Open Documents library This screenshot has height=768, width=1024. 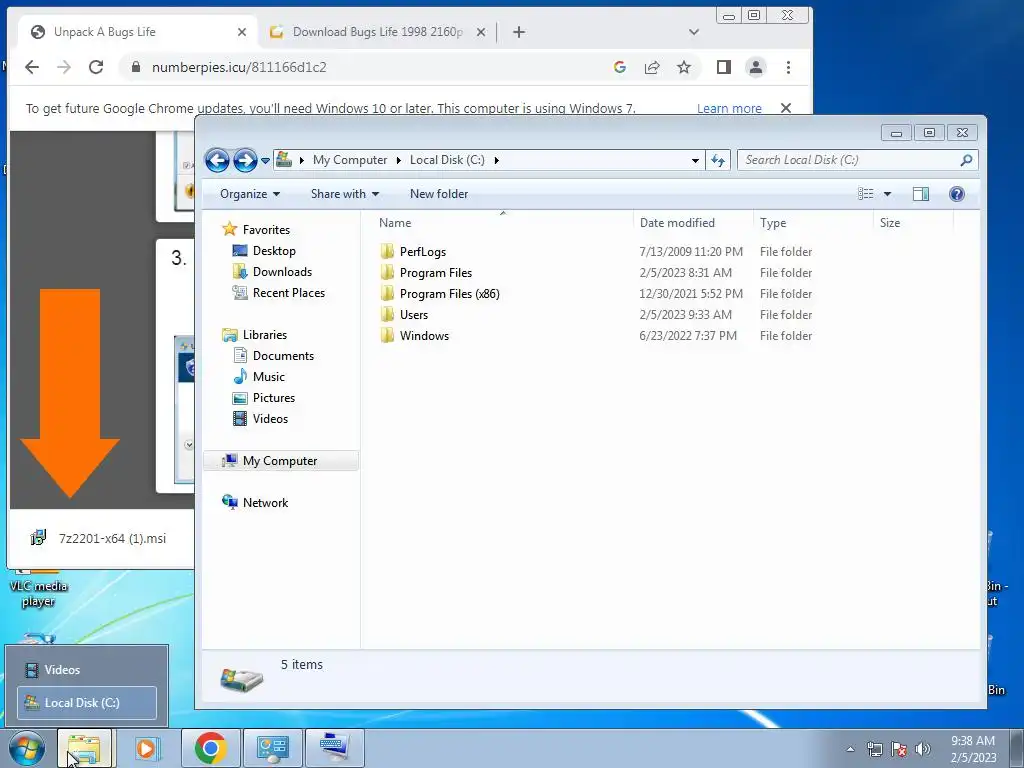tap(283, 356)
